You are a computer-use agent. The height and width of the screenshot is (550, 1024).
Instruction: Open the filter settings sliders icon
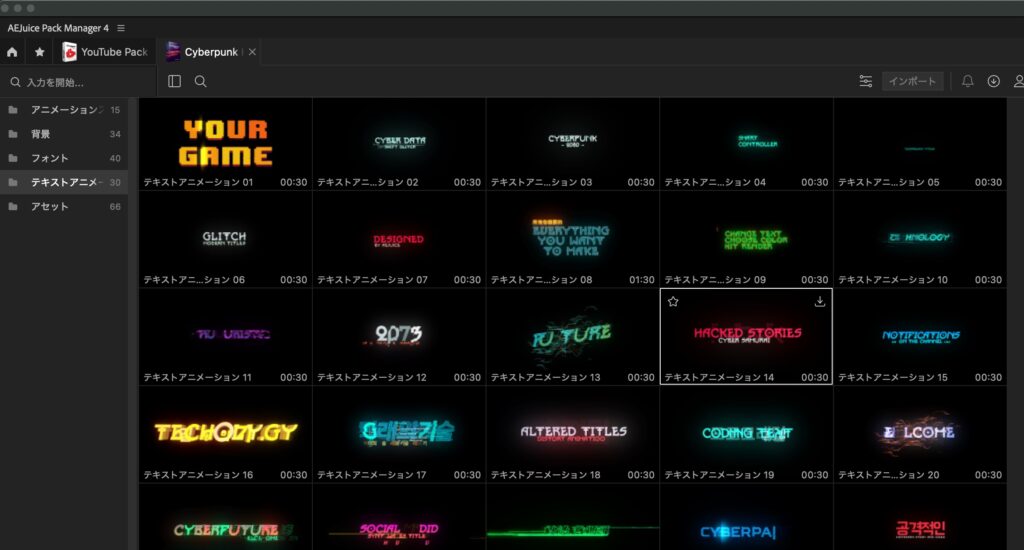pos(865,81)
